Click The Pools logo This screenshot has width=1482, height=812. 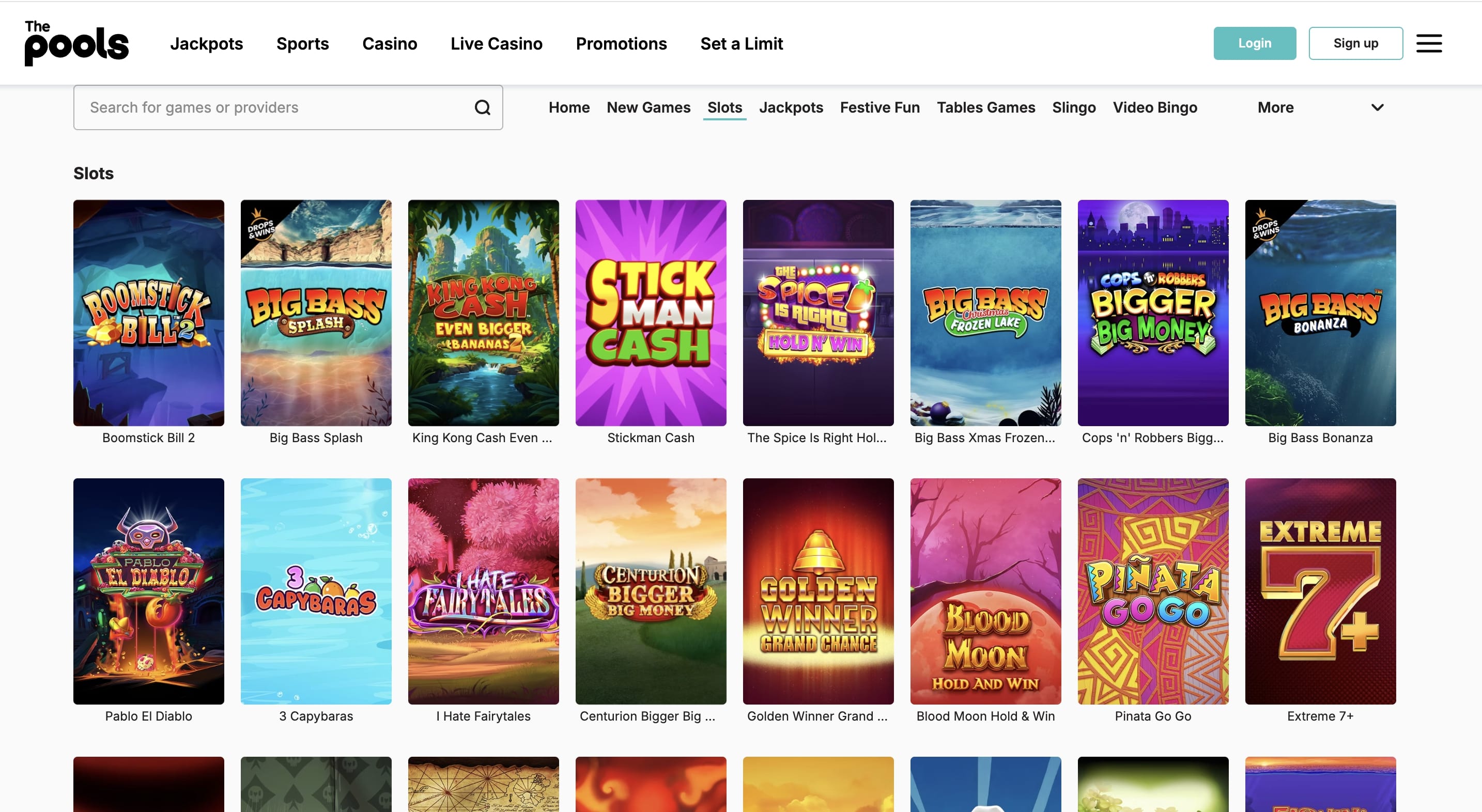[76, 43]
